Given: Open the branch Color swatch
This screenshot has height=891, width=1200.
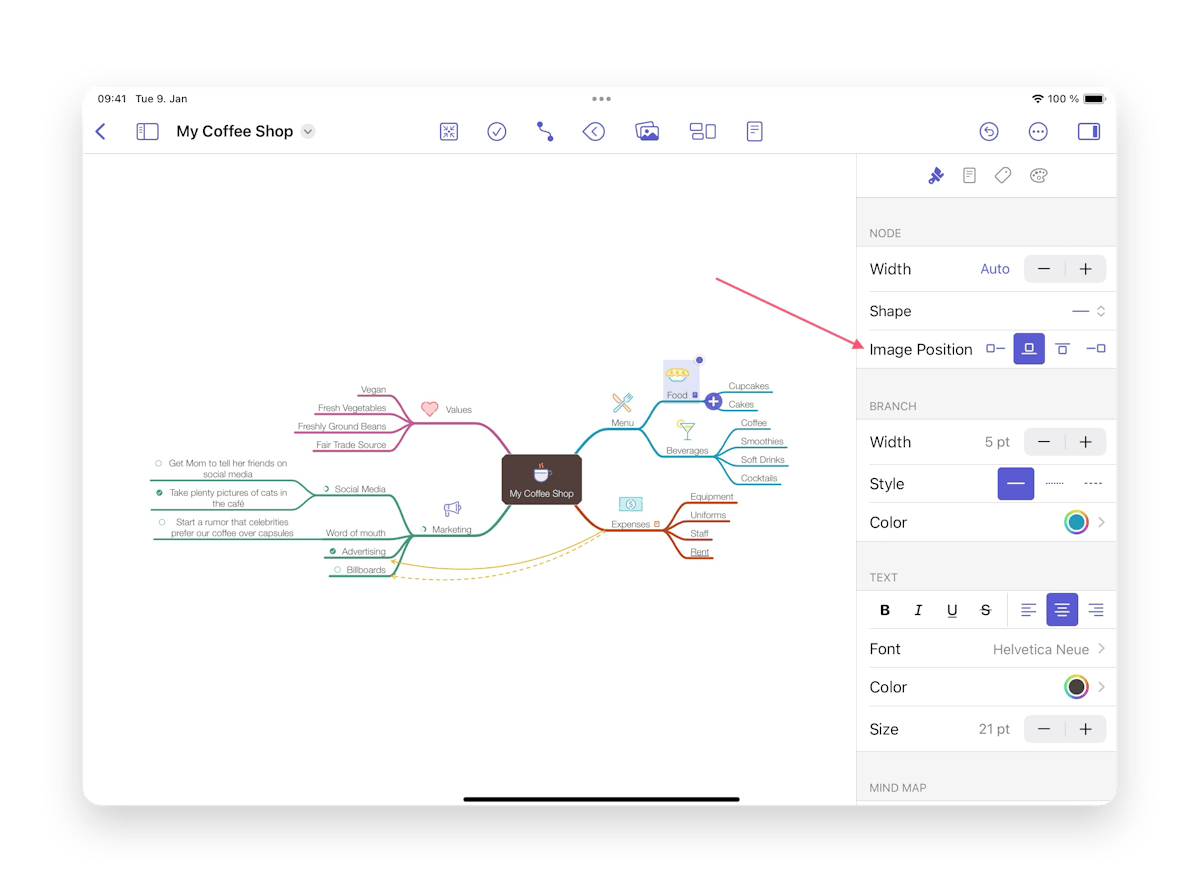Looking at the screenshot, I should pos(1077,522).
